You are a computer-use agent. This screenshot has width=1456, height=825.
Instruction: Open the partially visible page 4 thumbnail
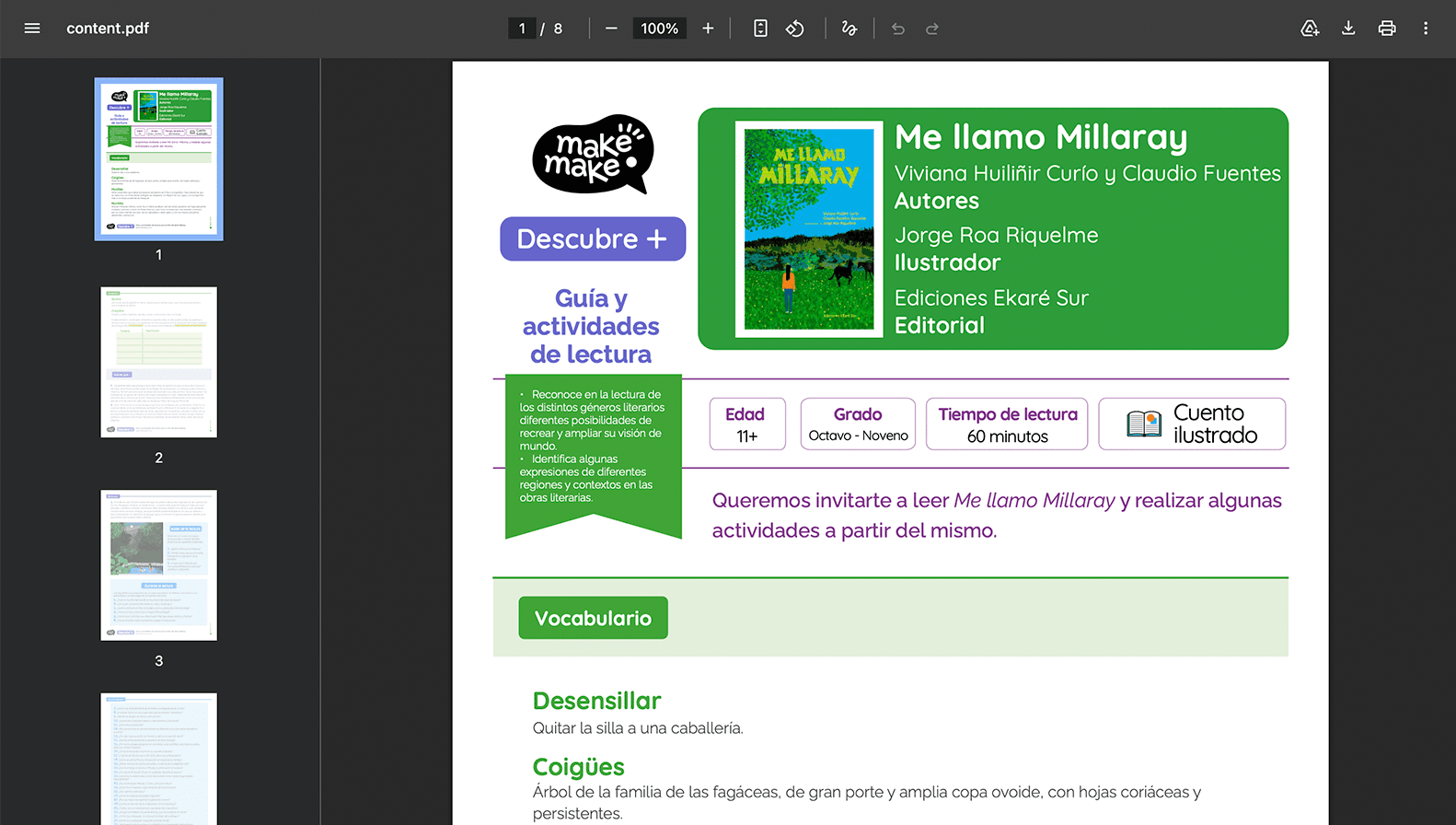[159, 759]
